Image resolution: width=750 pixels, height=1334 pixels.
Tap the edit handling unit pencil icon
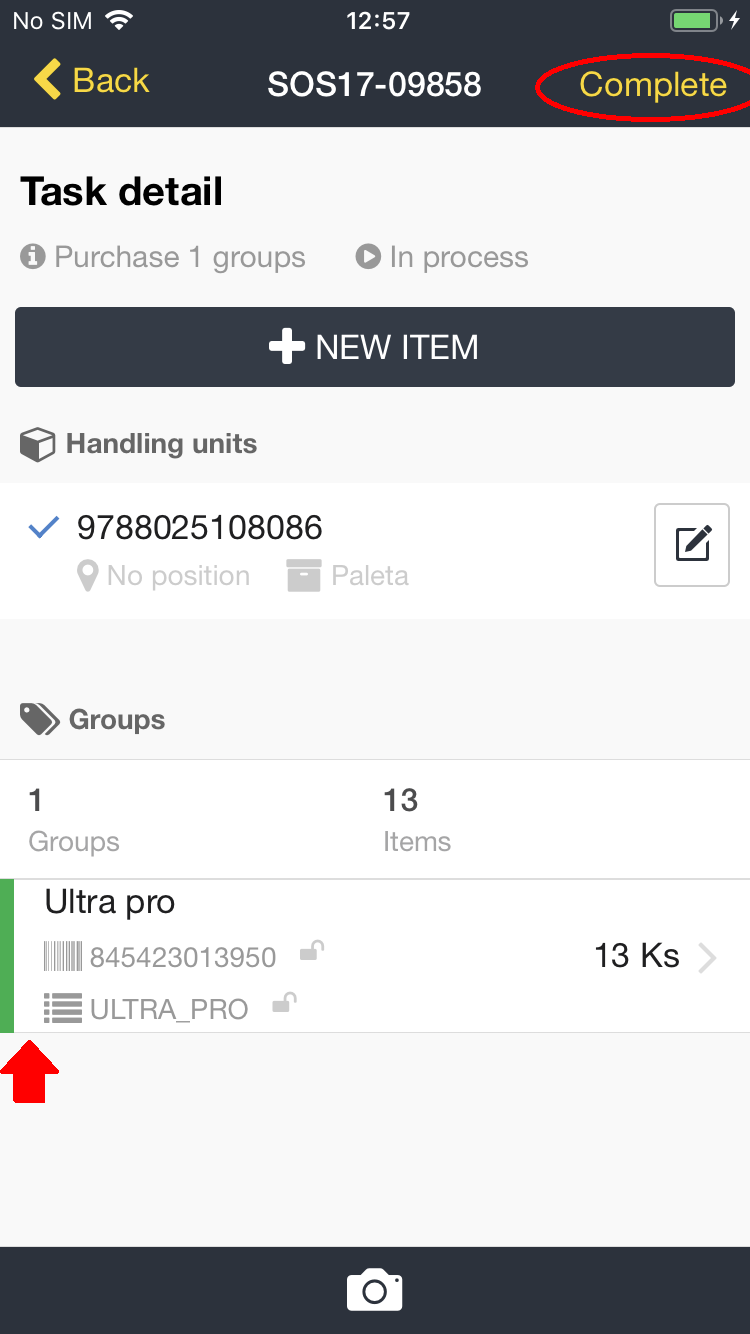pos(692,545)
